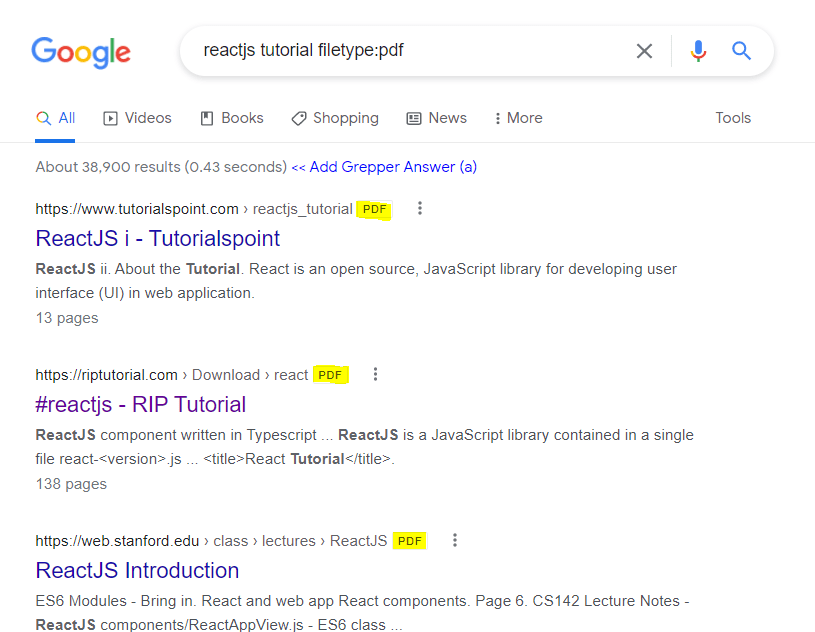Open #reactjs - RIP Tutorial result
This screenshot has height=632, width=815.
pos(140,404)
